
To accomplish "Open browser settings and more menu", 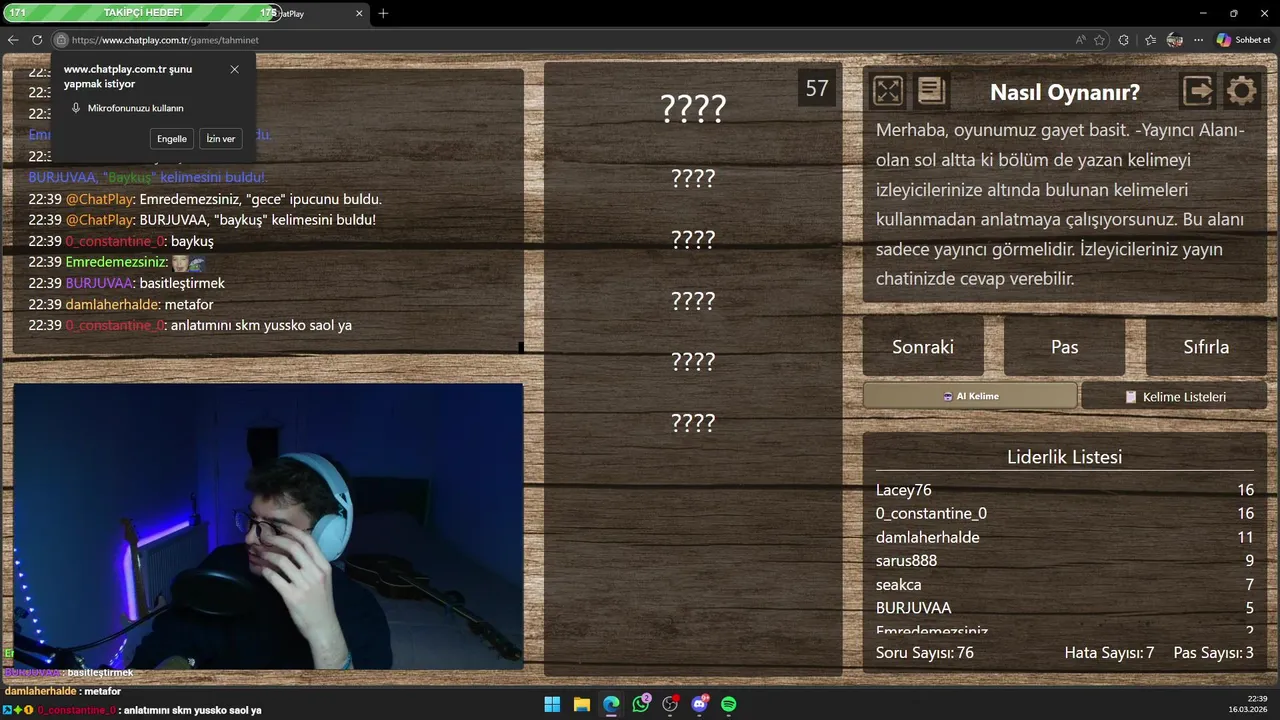I will tap(1199, 40).
